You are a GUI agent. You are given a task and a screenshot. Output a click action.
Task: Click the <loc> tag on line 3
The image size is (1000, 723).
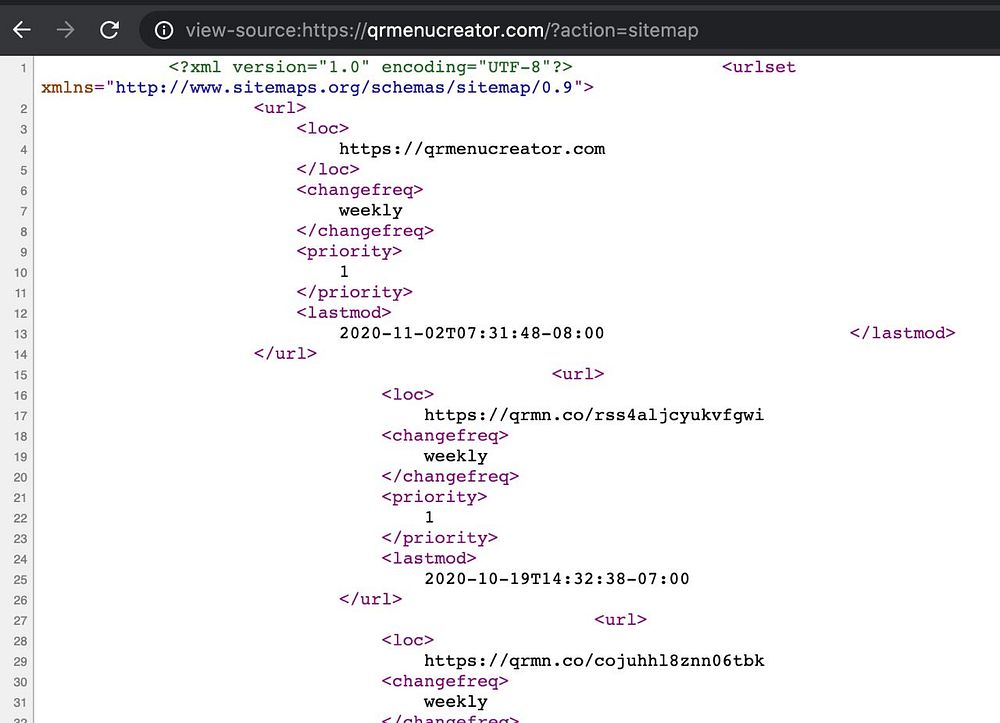(323, 128)
